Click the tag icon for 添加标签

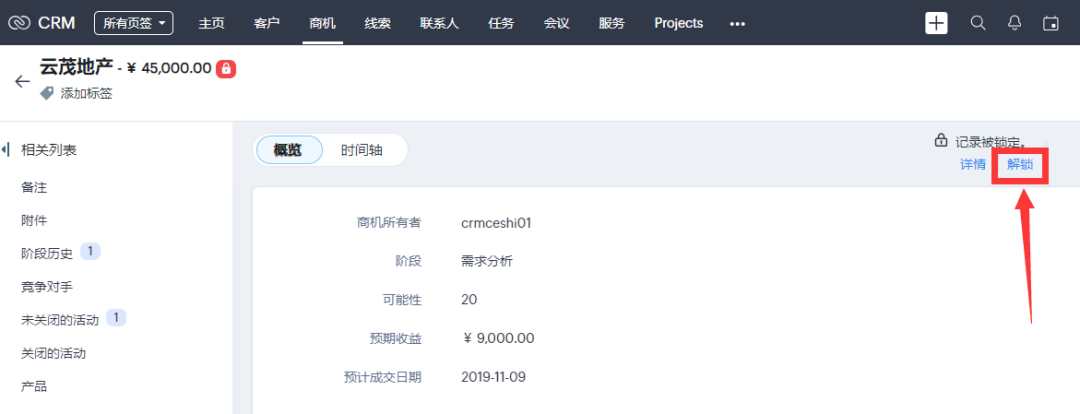pos(47,93)
